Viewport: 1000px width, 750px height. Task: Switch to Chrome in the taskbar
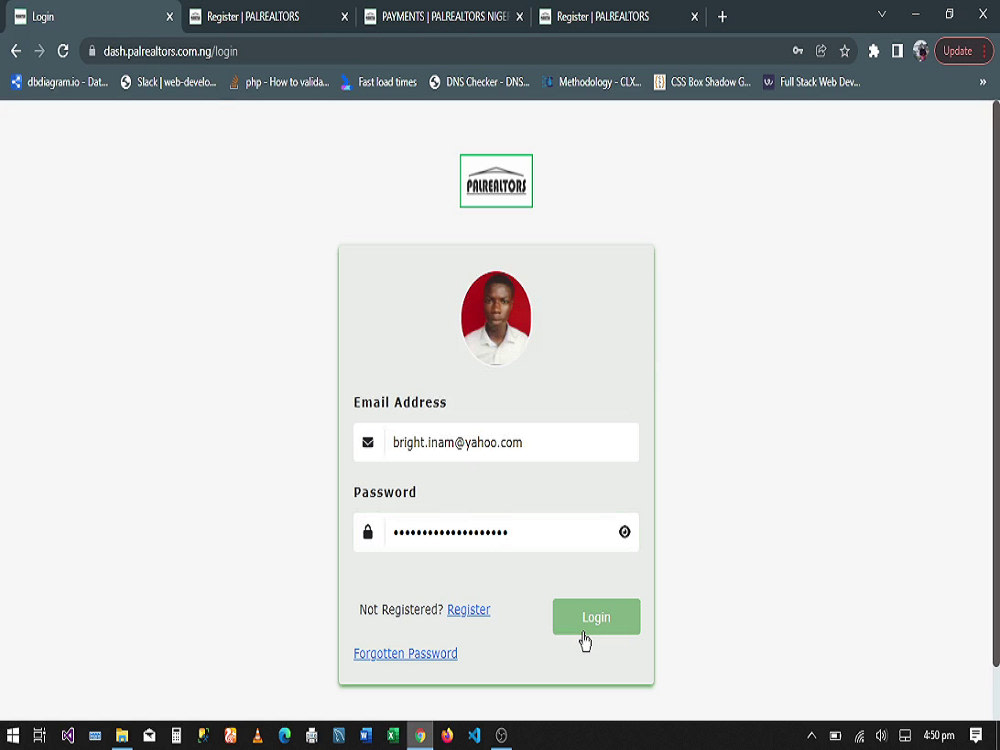click(420, 735)
